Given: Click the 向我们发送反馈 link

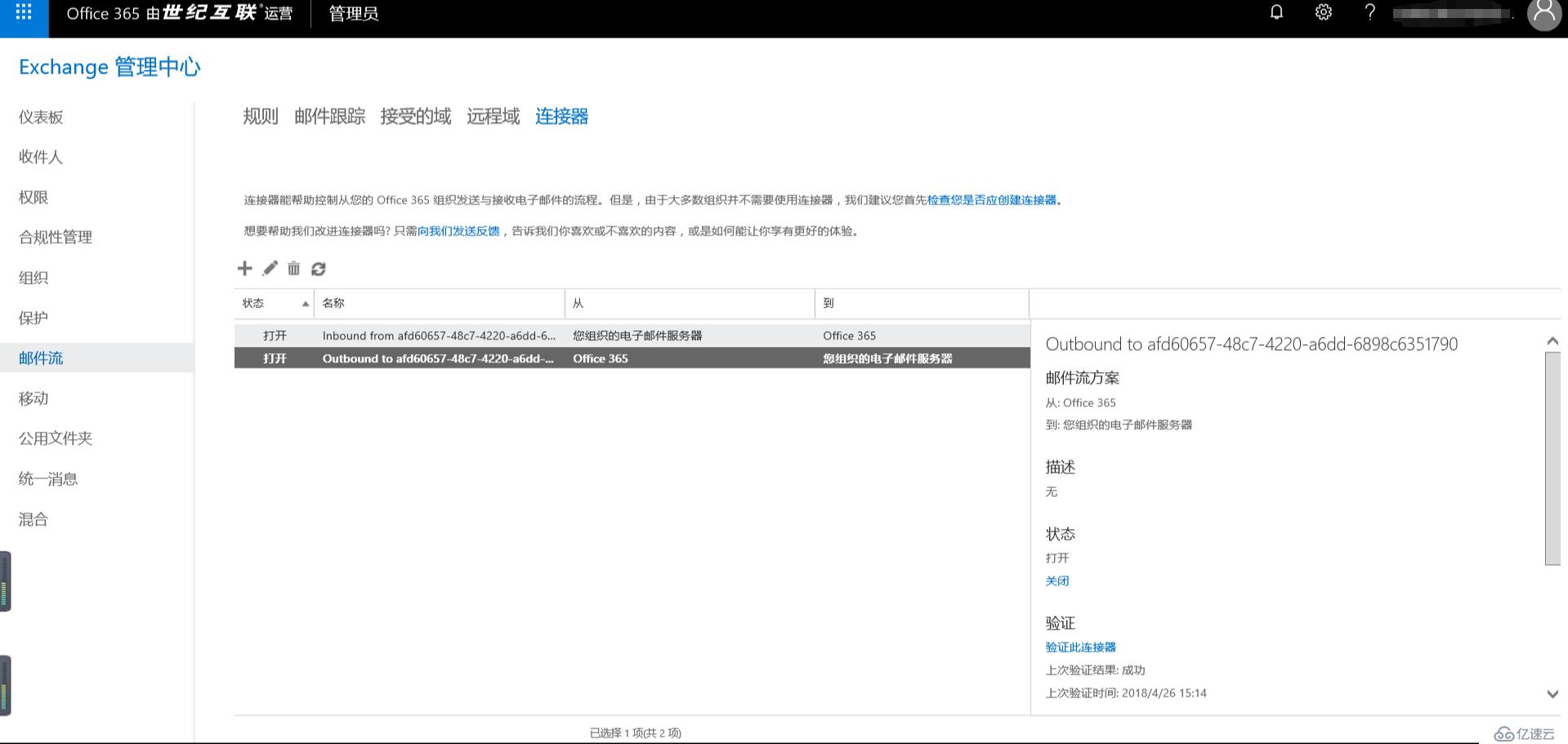Looking at the screenshot, I should coord(458,231).
